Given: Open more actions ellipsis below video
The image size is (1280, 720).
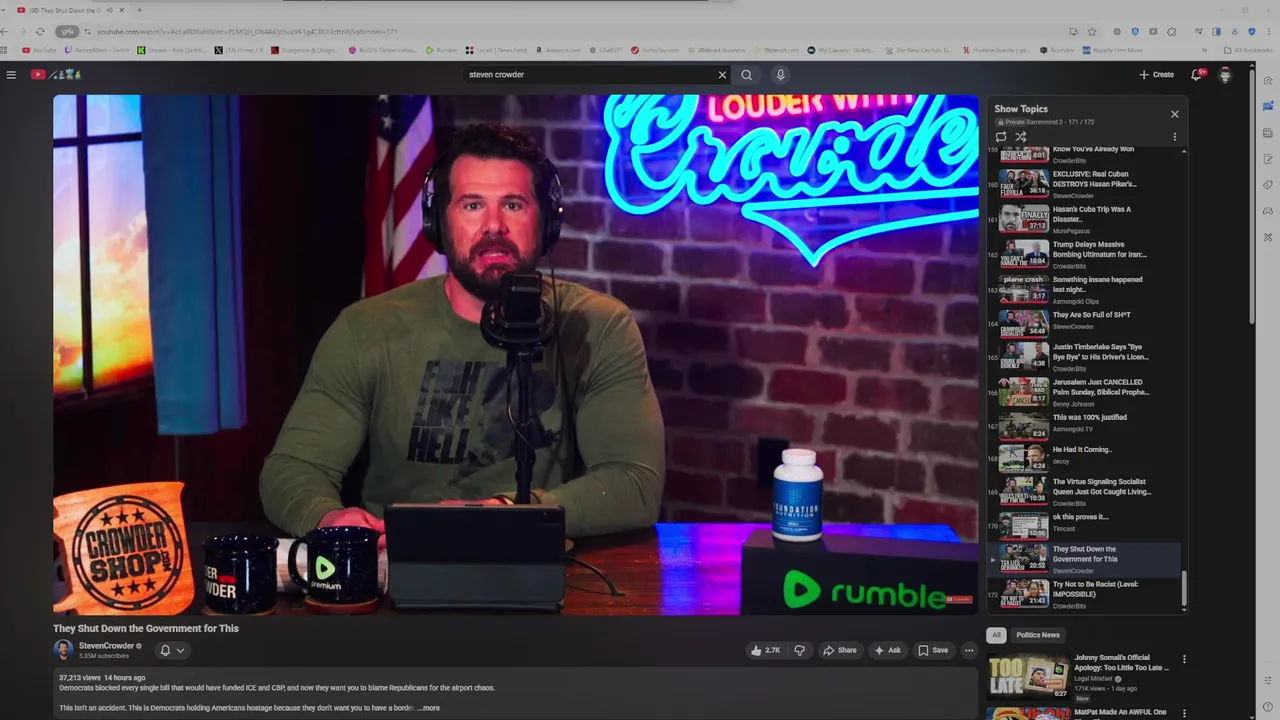Looking at the screenshot, I should (x=968, y=650).
